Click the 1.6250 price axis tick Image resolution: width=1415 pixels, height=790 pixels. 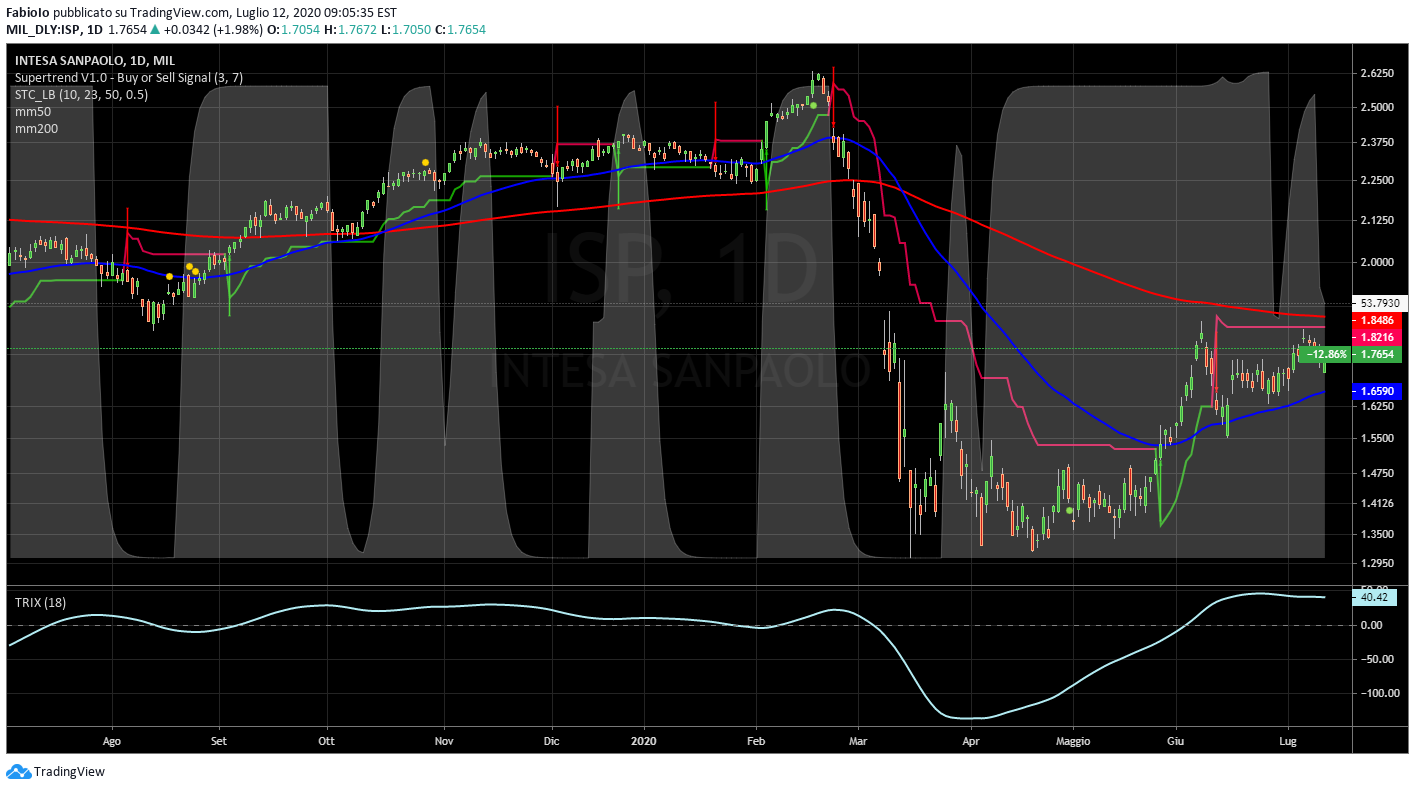(x=1379, y=407)
